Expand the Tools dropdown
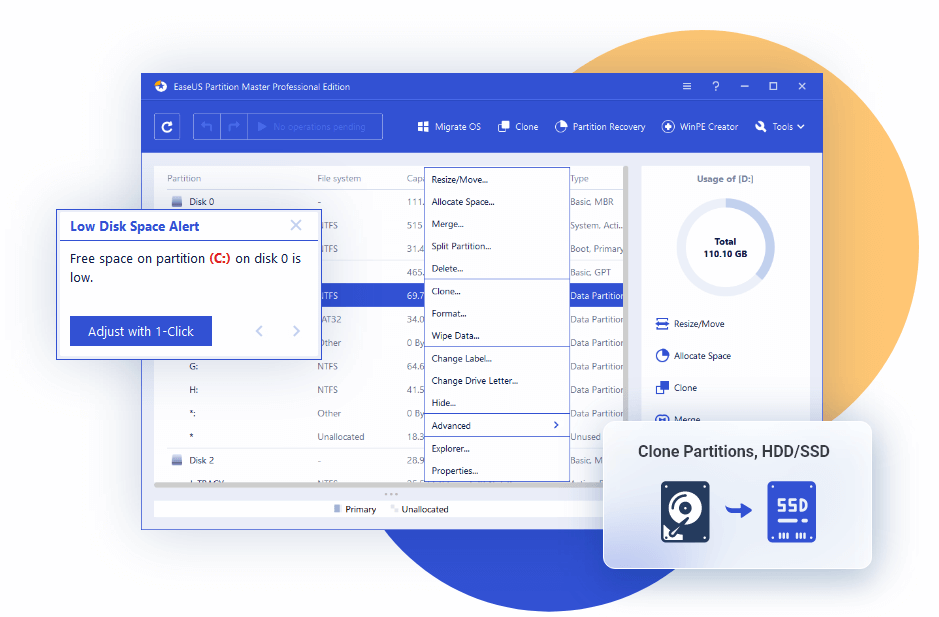This screenshot has height=617, width=939. [x=780, y=127]
